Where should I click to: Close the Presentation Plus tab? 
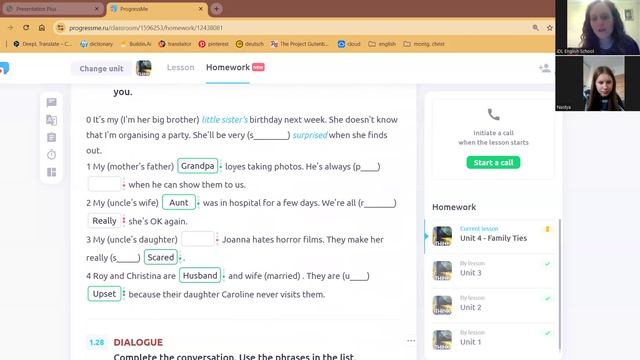pos(97,9)
